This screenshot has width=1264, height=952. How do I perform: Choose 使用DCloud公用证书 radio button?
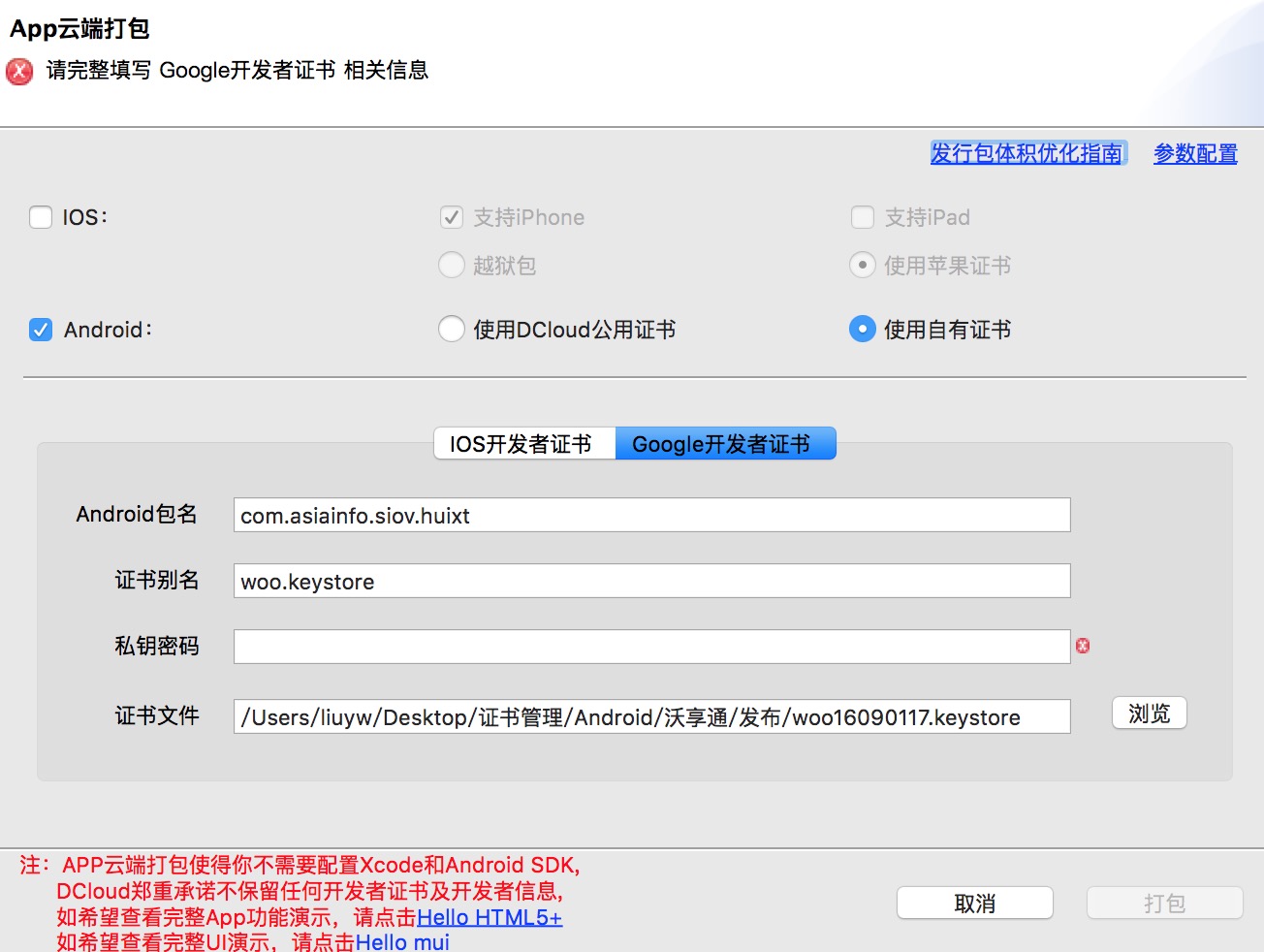(452, 330)
